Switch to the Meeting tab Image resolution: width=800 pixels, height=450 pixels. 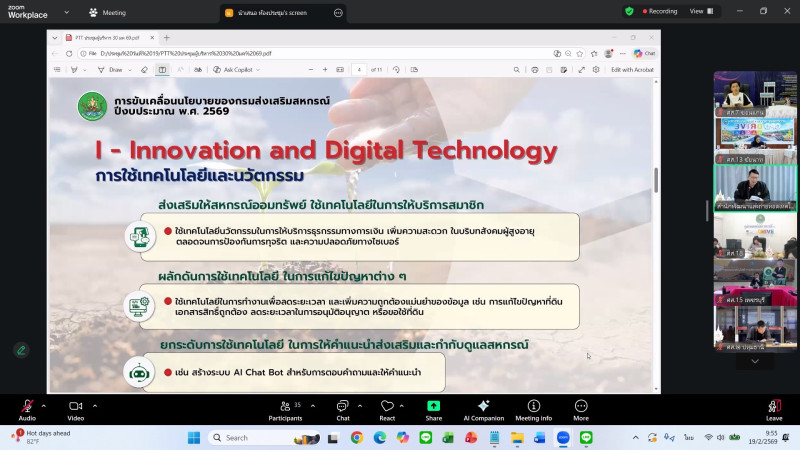[108, 12]
